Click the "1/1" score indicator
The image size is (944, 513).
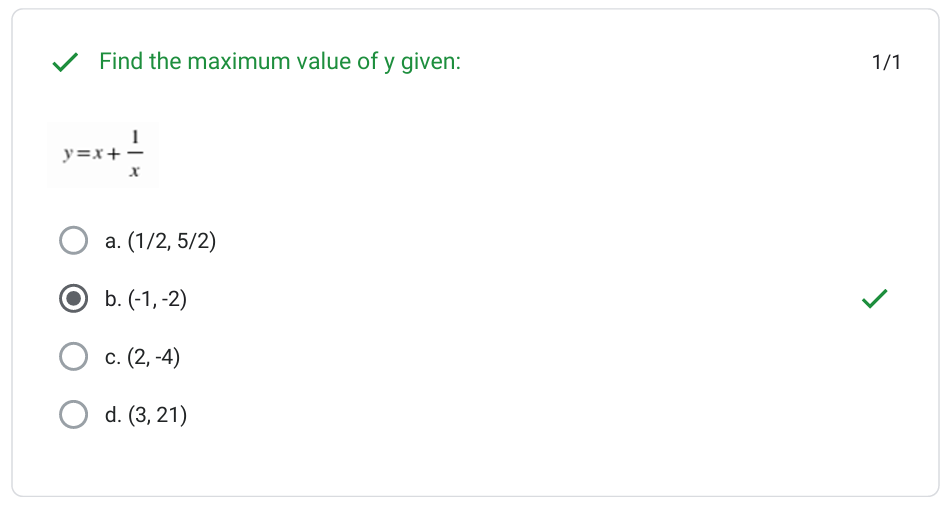coord(886,63)
